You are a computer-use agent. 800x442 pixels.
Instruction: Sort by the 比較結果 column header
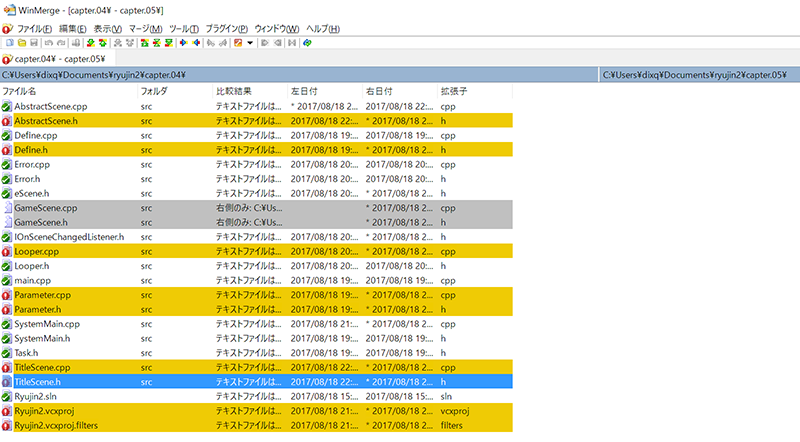[250, 91]
